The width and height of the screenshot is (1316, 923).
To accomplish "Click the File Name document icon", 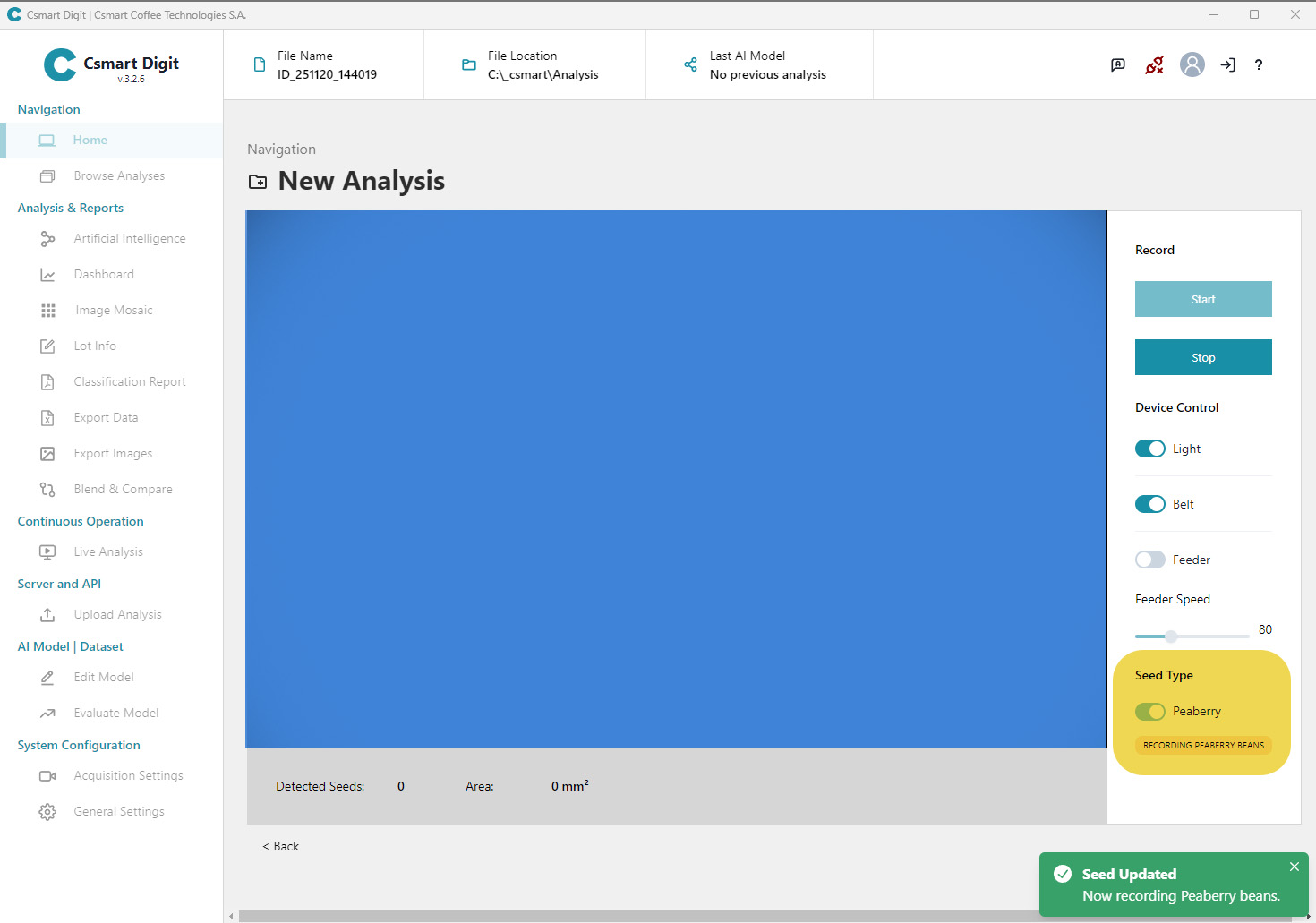I will pos(260,64).
